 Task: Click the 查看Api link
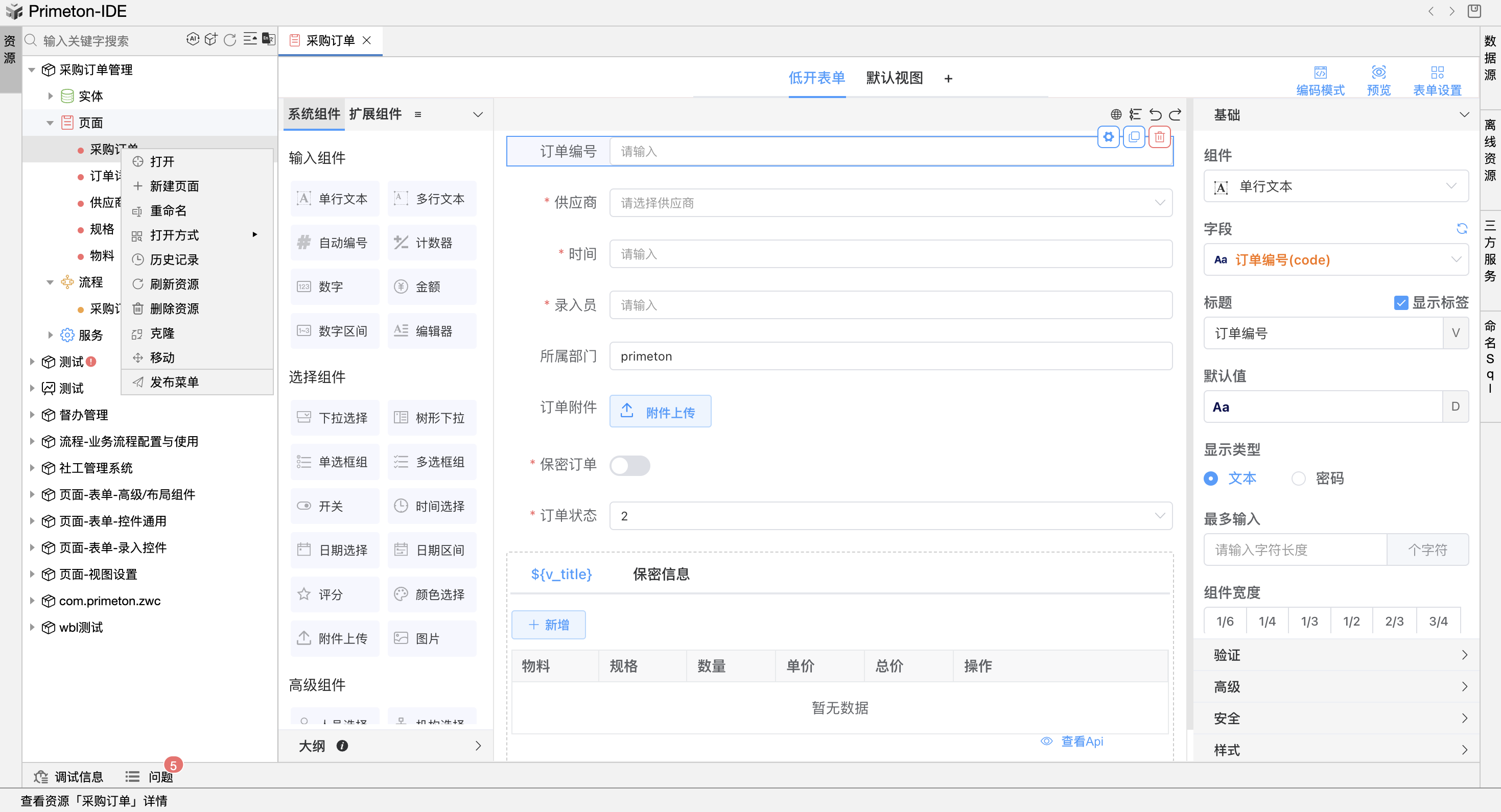tap(1081, 741)
